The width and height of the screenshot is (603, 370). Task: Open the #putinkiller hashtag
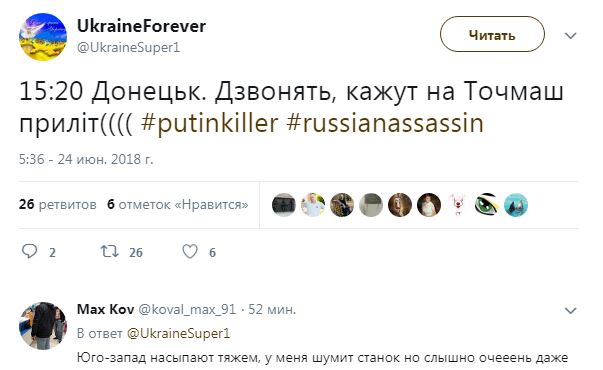210,123
